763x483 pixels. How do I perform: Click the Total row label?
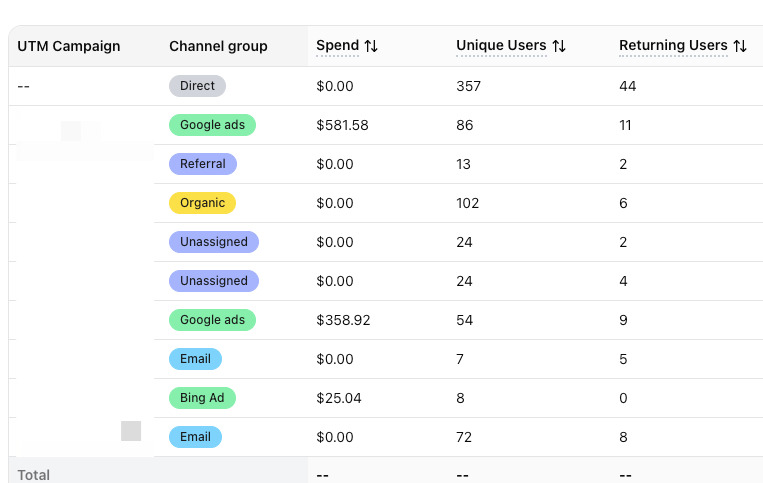tap(34, 475)
